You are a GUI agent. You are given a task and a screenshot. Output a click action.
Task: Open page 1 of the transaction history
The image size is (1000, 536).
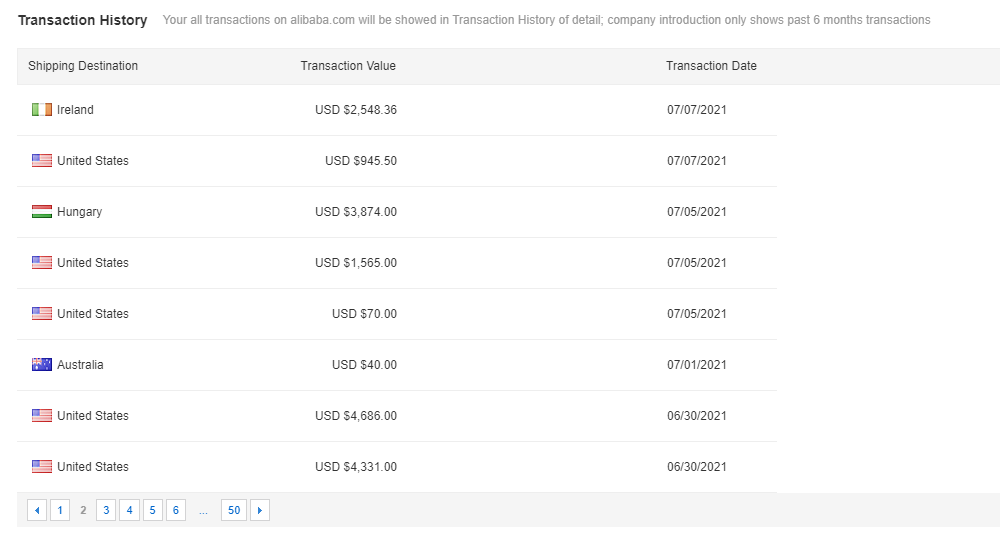click(60, 511)
